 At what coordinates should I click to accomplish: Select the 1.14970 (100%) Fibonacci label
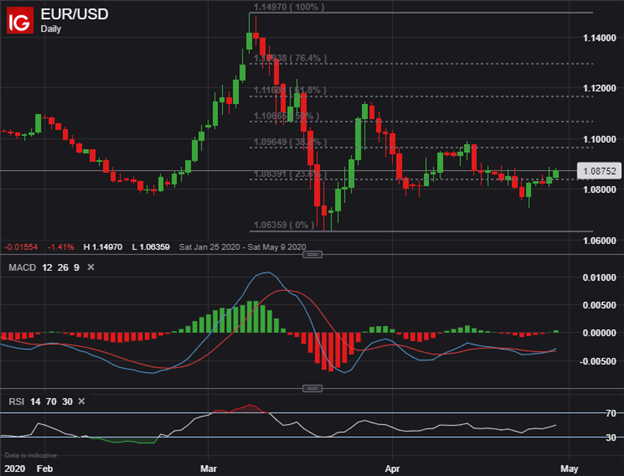click(x=289, y=7)
